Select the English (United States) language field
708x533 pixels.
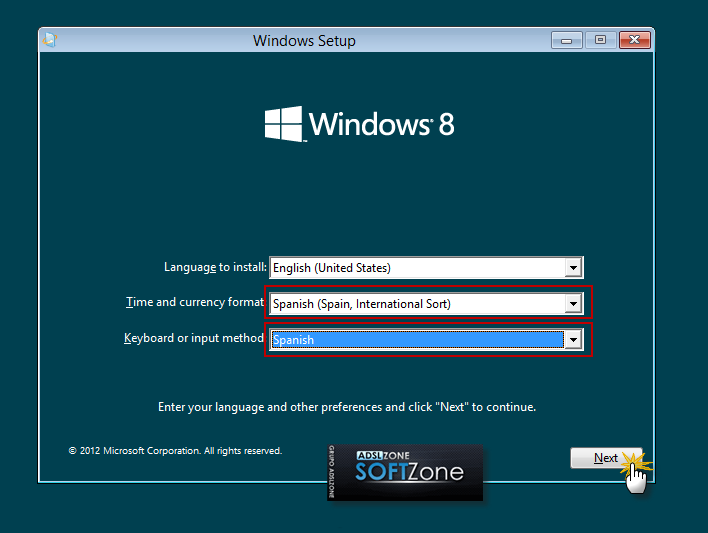tap(416, 268)
